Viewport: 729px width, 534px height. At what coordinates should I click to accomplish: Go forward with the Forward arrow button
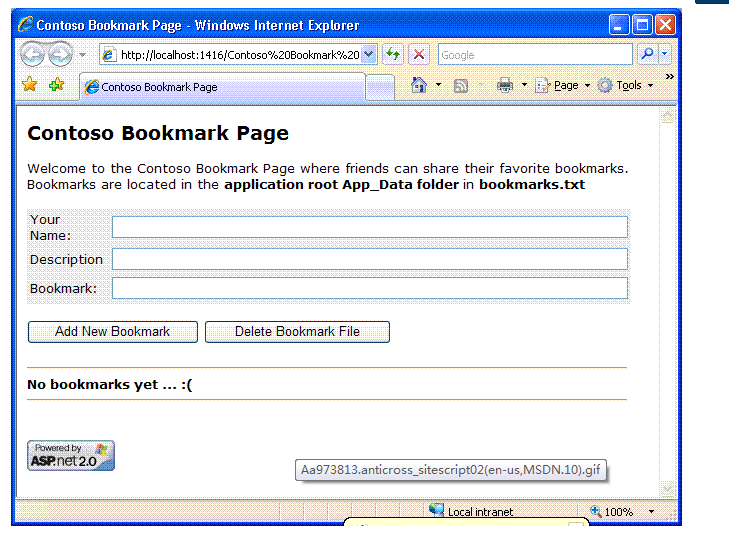point(60,54)
